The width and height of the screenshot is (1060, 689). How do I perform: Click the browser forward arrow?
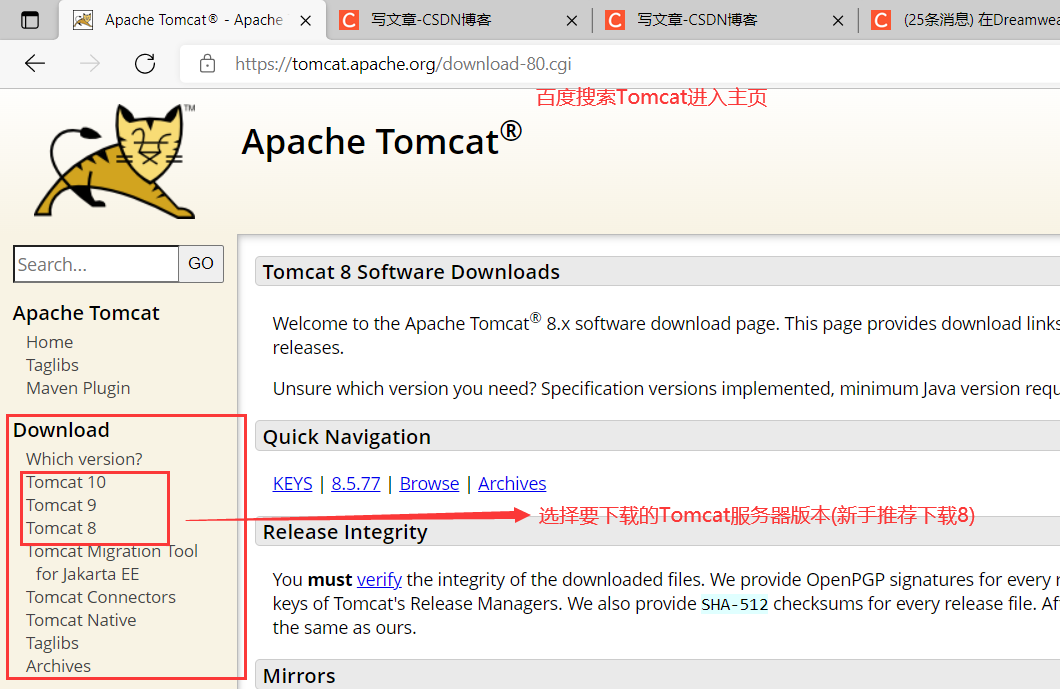(x=89, y=63)
